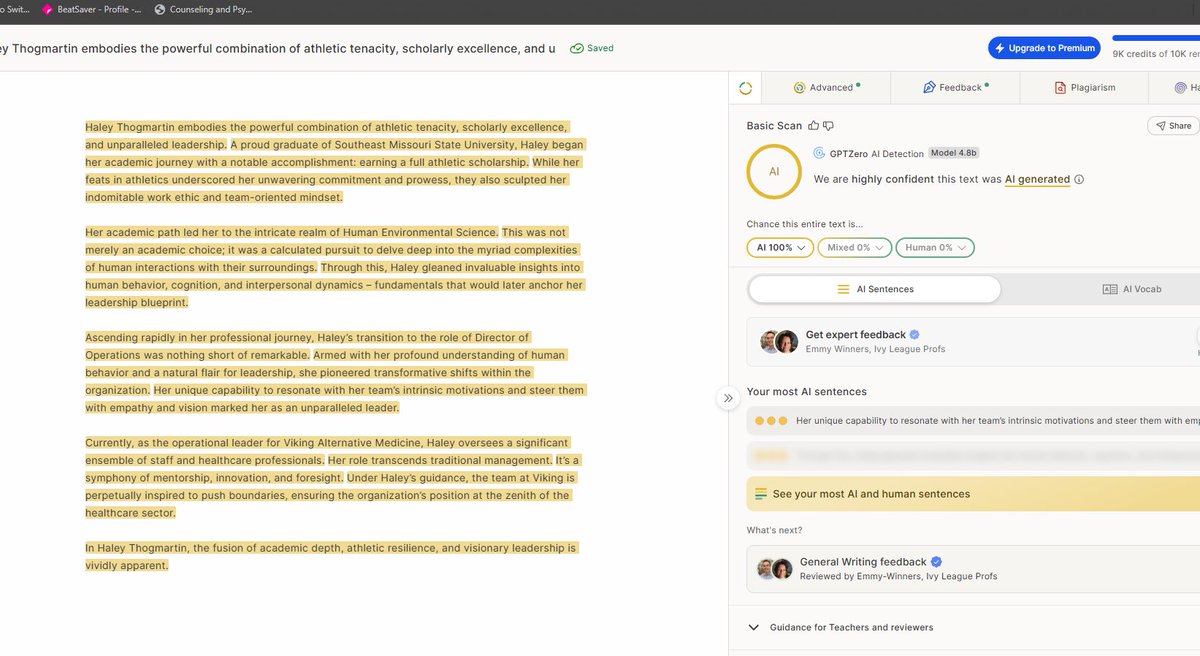
Task: Click the top AI sentence about her unique capability
Action: click(x=973, y=421)
